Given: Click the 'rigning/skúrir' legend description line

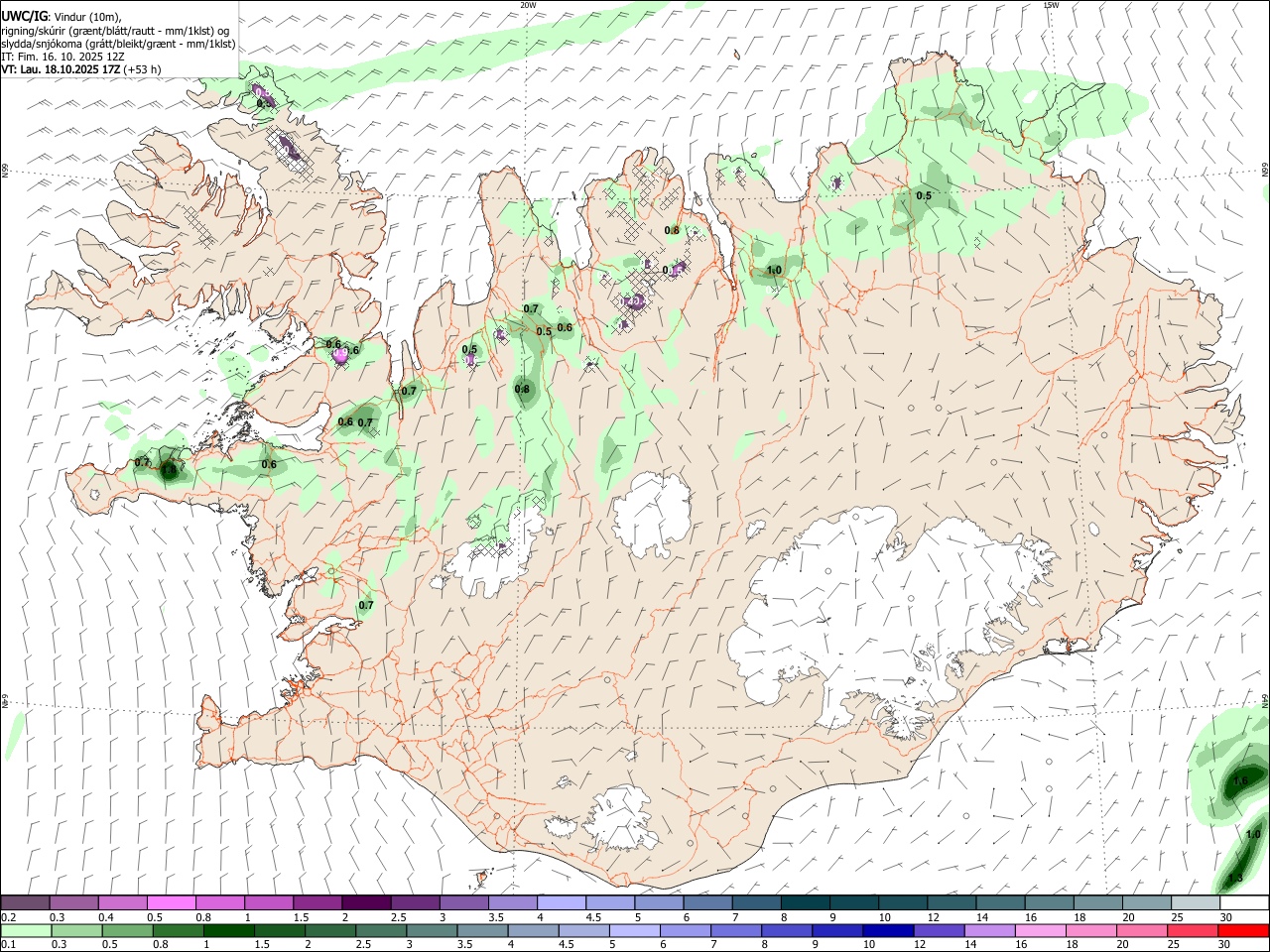Looking at the screenshot, I should pos(115,31).
